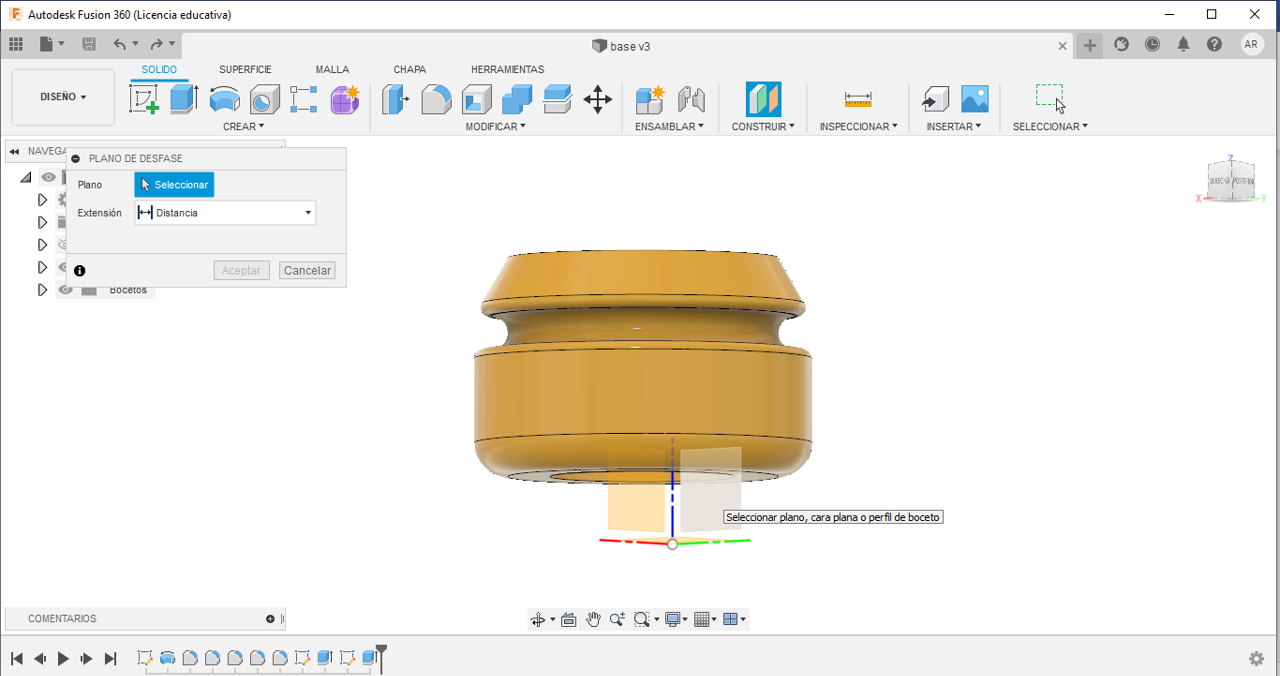Viewport: 1280px width, 676px height.
Task: Click Cancelar in the dialog
Action: [x=307, y=271]
